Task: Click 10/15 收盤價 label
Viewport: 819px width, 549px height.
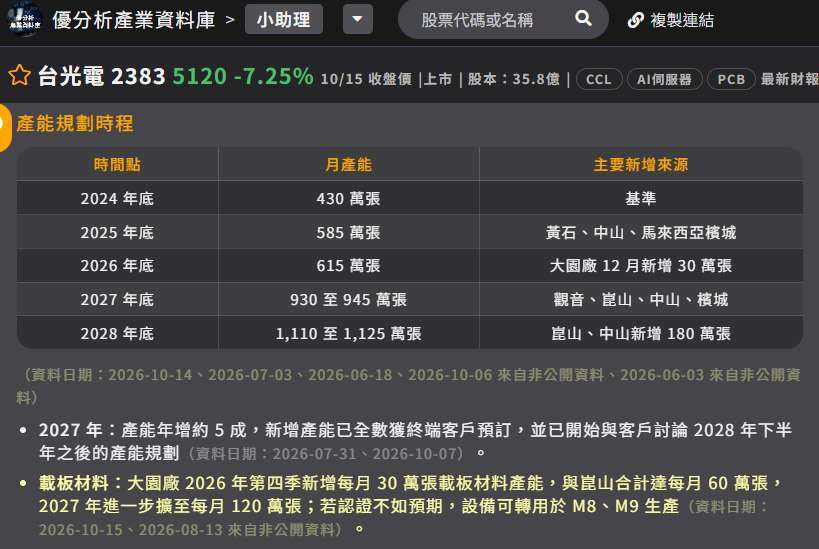Action: pyautogui.click(x=366, y=79)
